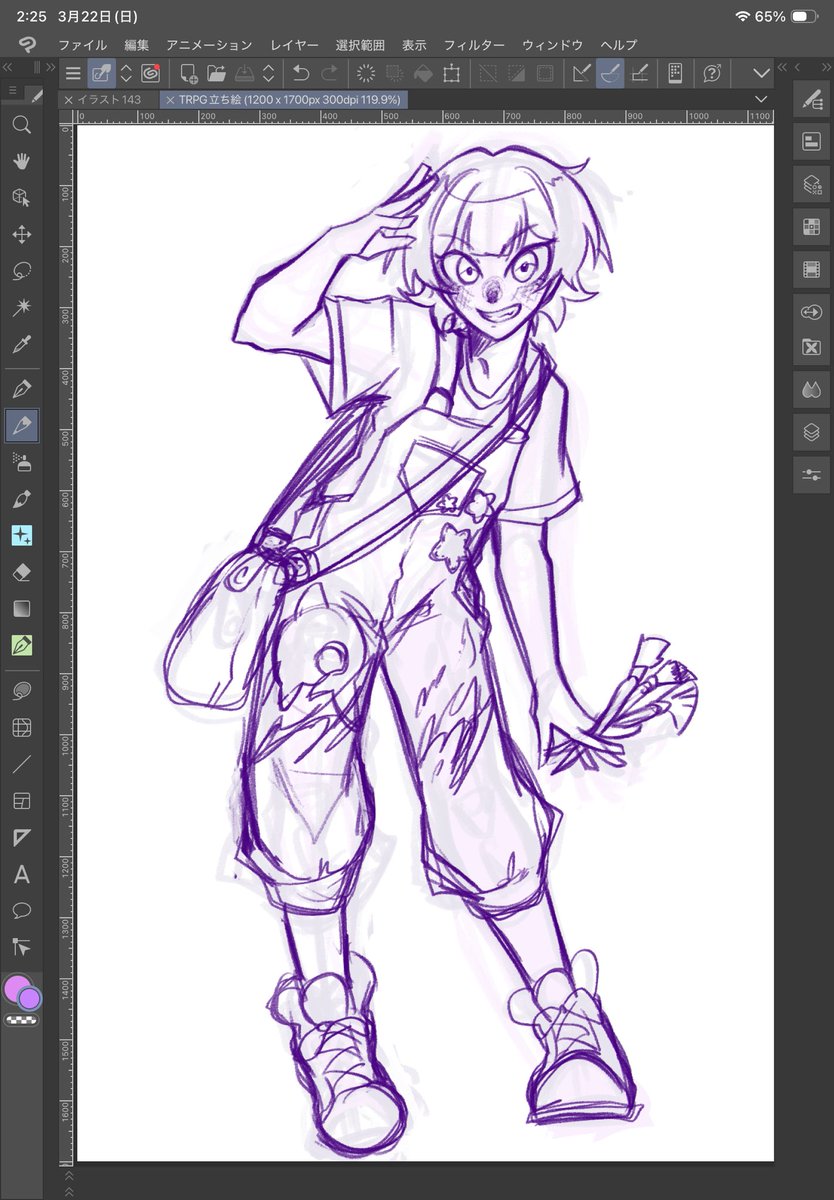Select the panel layout grid tool
The image size is (834, 1200).
(21, 801)
